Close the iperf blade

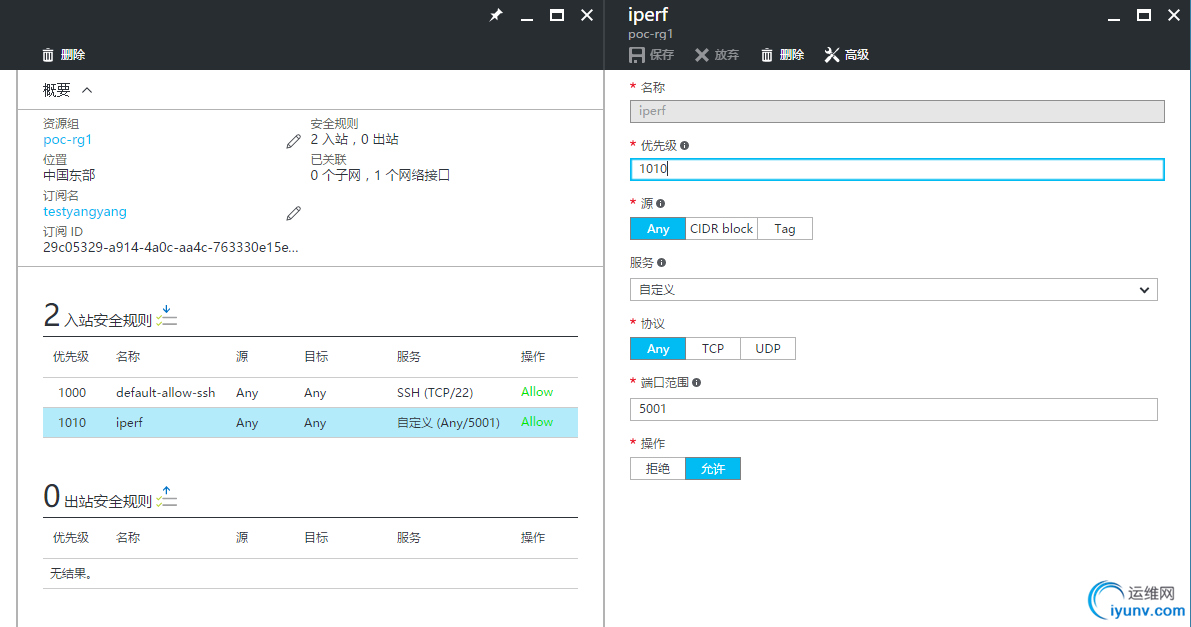pos(1174,15)
